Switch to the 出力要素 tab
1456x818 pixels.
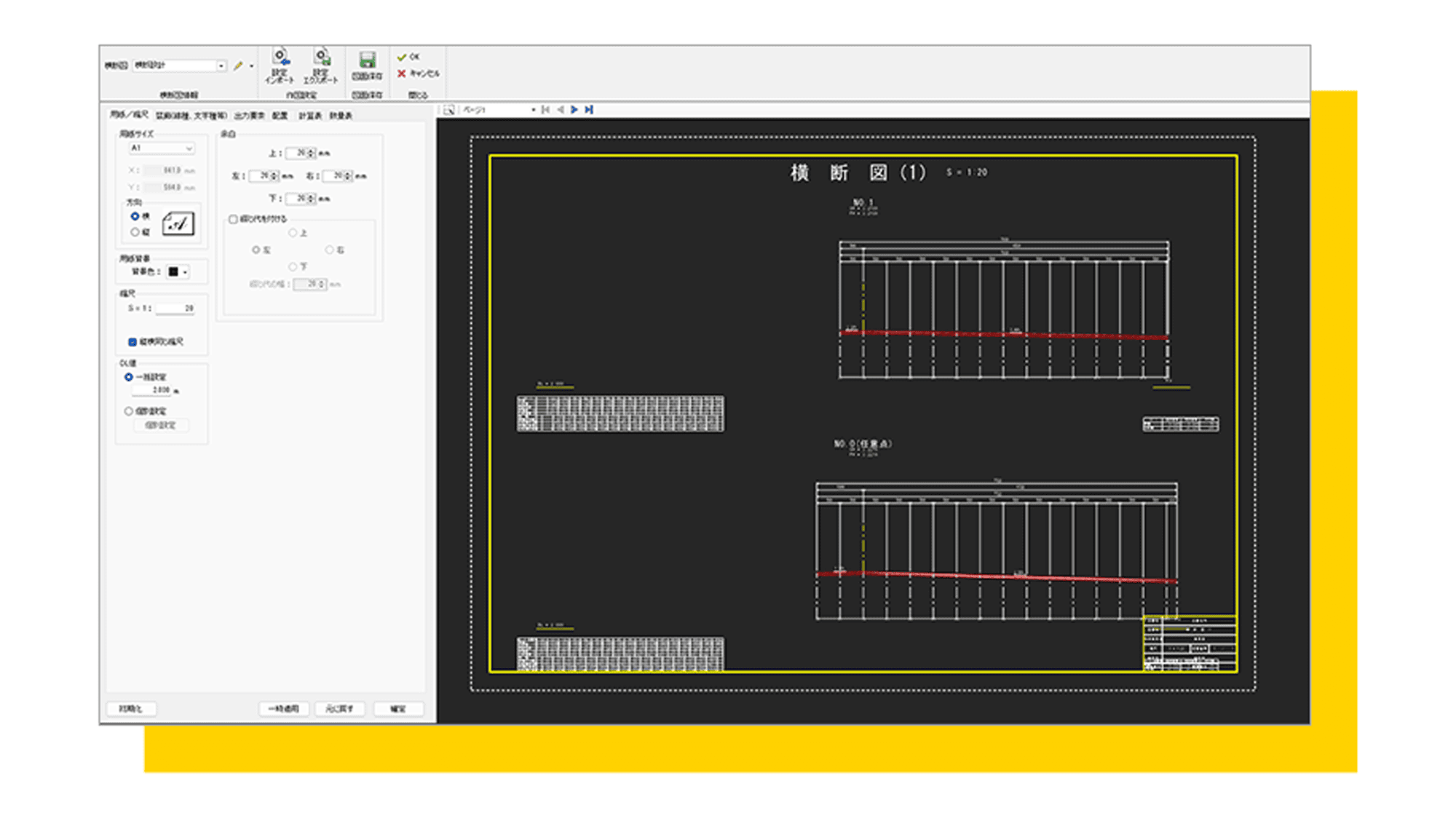[x=249, y=116]
